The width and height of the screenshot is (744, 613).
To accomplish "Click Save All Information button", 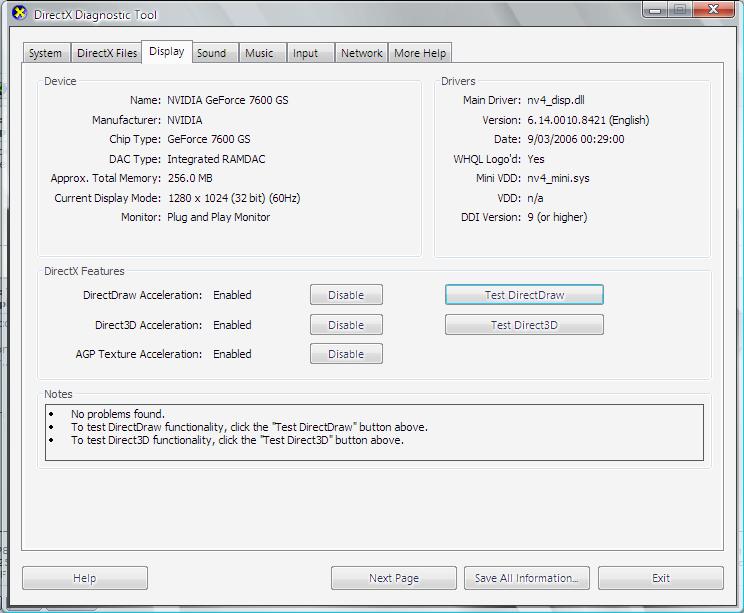I will pos(526,578).
